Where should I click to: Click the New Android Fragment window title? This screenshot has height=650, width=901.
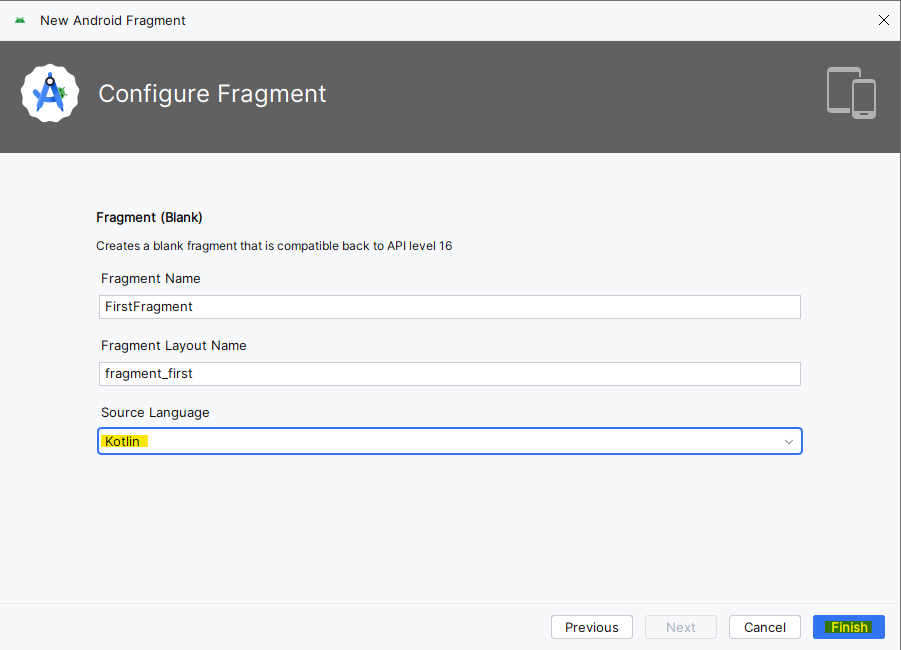tap(113, 21)
